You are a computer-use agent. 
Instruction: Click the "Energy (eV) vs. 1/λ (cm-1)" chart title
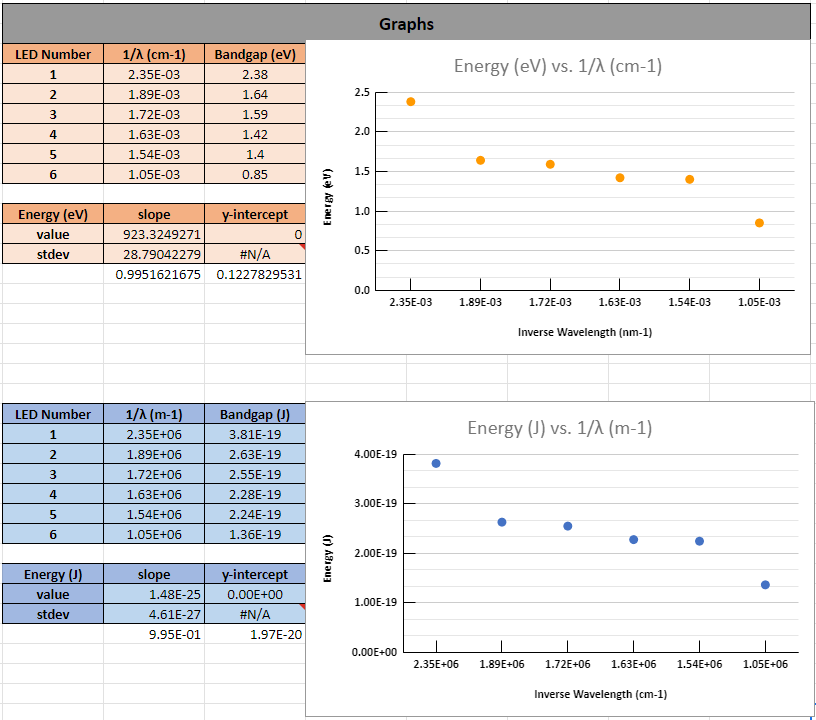point(557,67)
